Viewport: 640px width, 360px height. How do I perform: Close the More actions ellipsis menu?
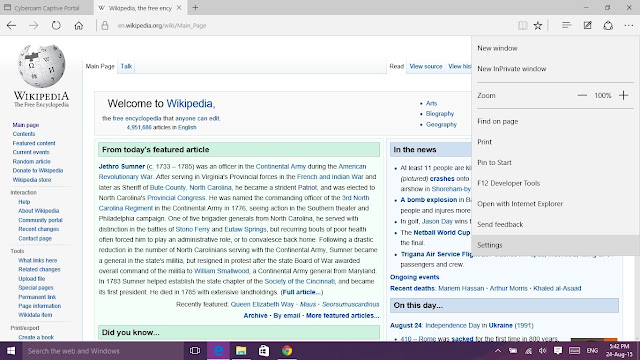click(629, 25)
